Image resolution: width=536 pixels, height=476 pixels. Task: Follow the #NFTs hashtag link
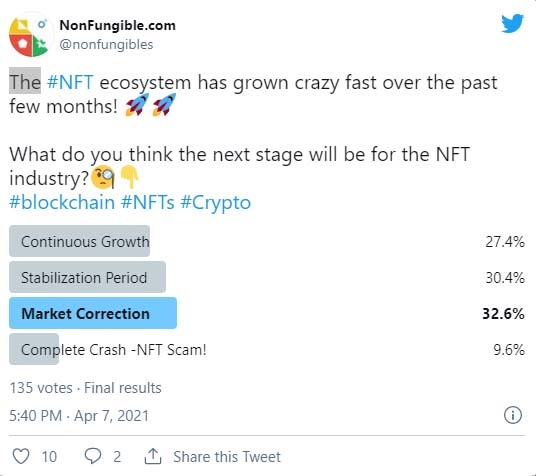click(x=148, y=202)
